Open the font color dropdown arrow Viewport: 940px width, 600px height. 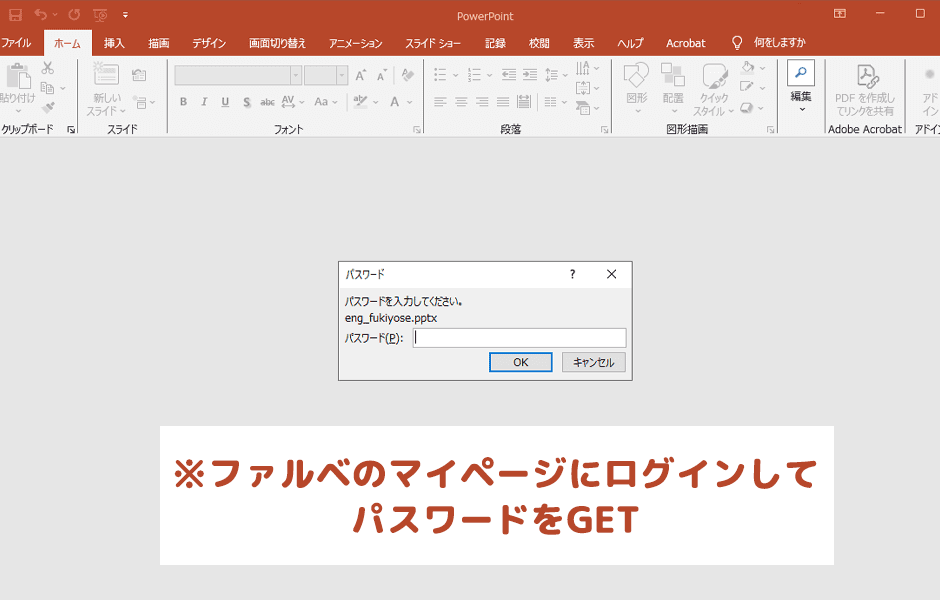(410, 102)
